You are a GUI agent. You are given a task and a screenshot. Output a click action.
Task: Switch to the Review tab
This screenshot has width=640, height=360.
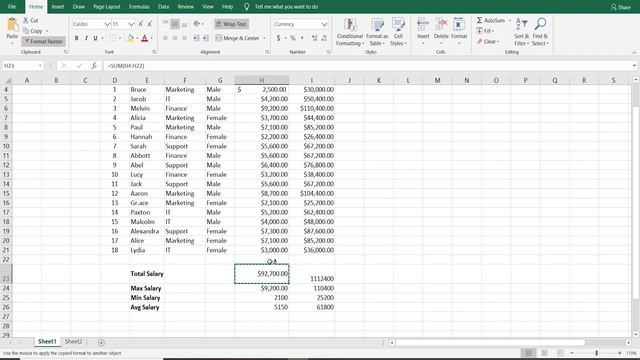185,7
